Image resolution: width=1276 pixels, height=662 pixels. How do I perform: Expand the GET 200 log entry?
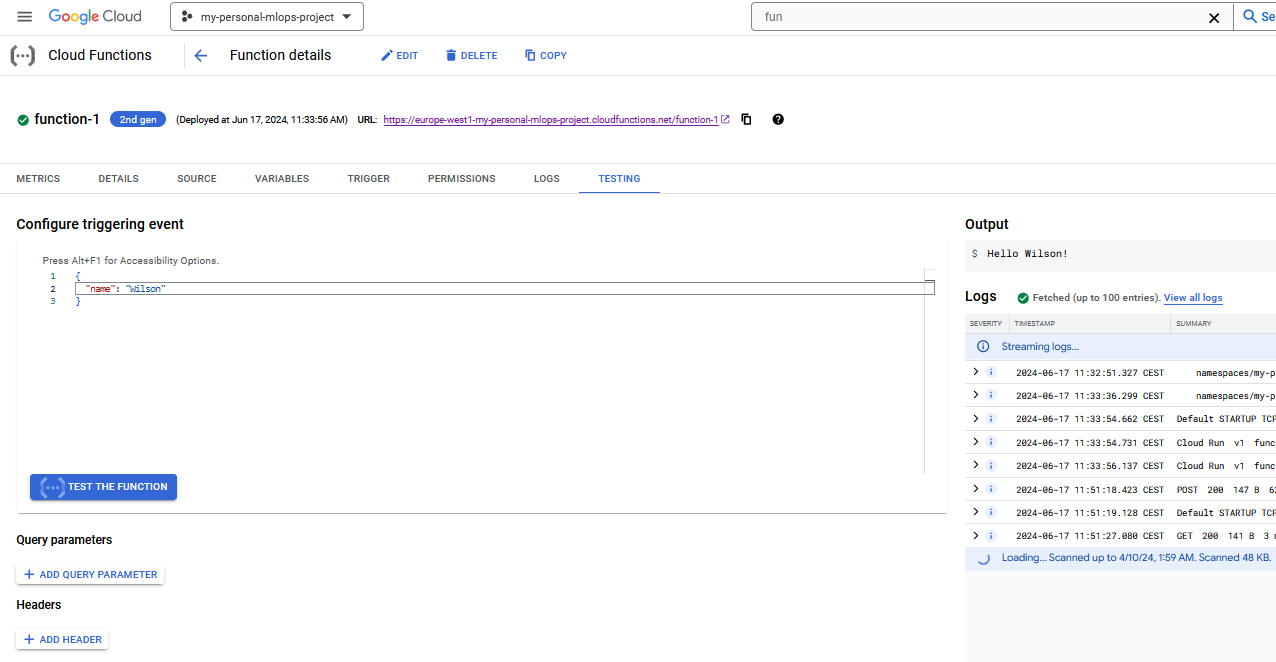[x=976, y=536]
